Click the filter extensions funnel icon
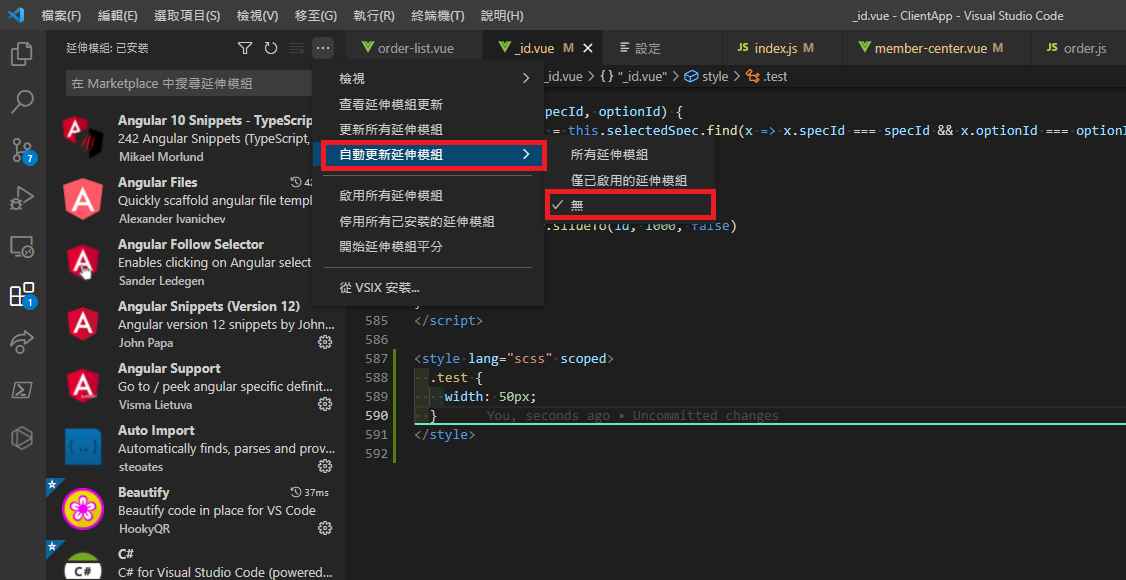The height and width of the screenshot is (580, 1126). [x=245, y=48]
